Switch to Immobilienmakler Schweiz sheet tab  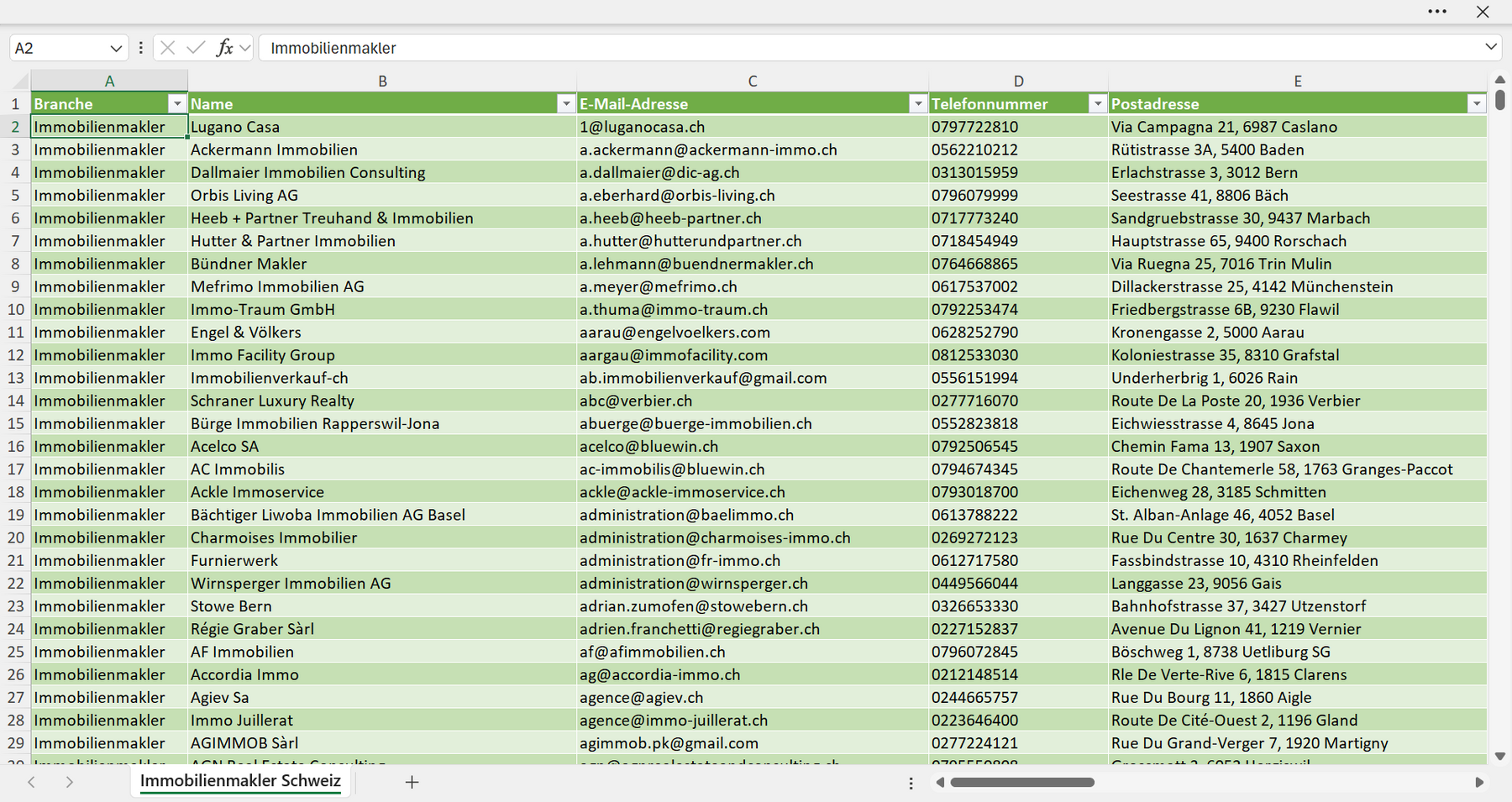(x=240, y=781)
